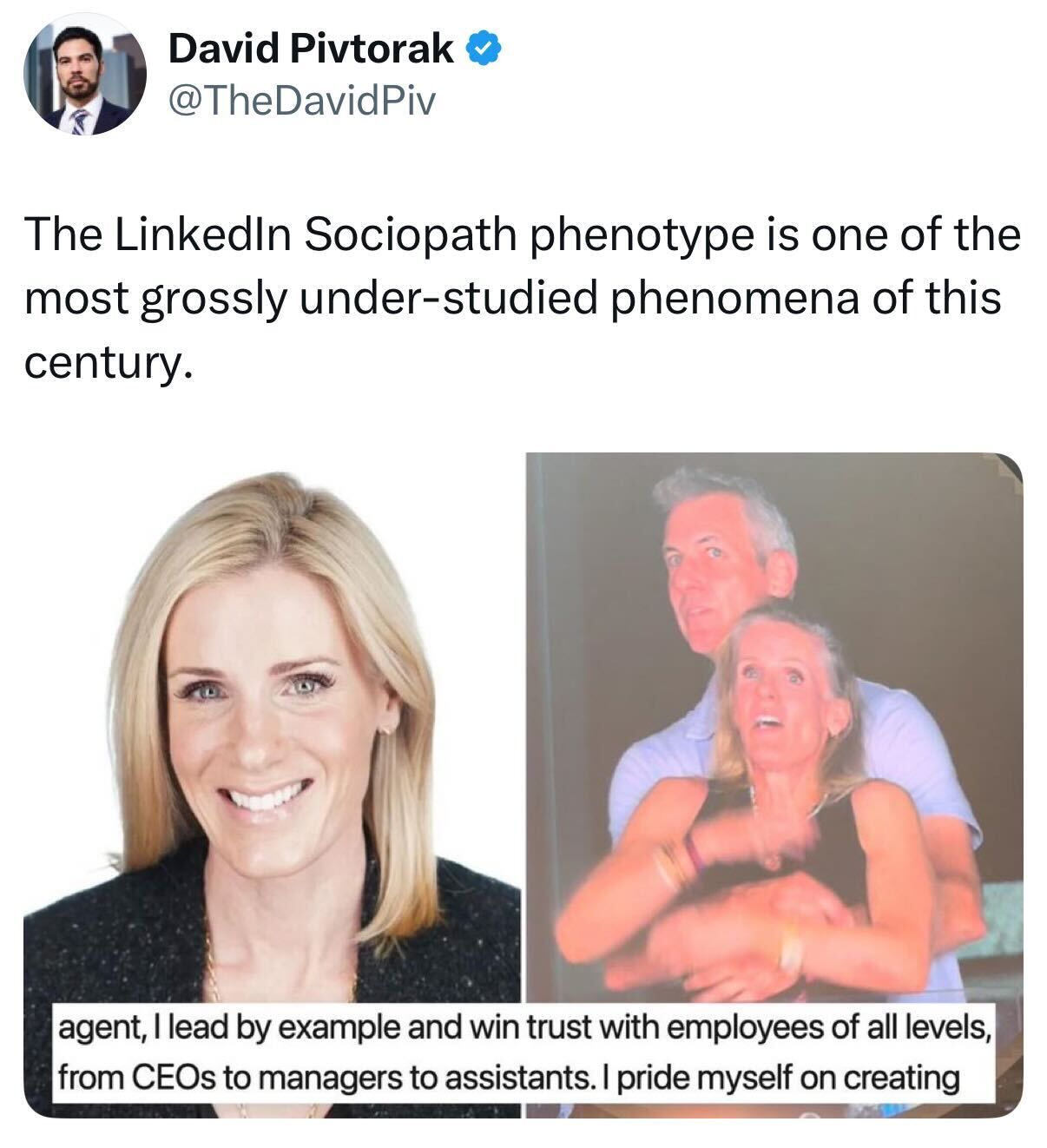Visit the @TheDavidPiv handle
The height and width of the screenshot is (1148, 1047).
click(300, 102)
